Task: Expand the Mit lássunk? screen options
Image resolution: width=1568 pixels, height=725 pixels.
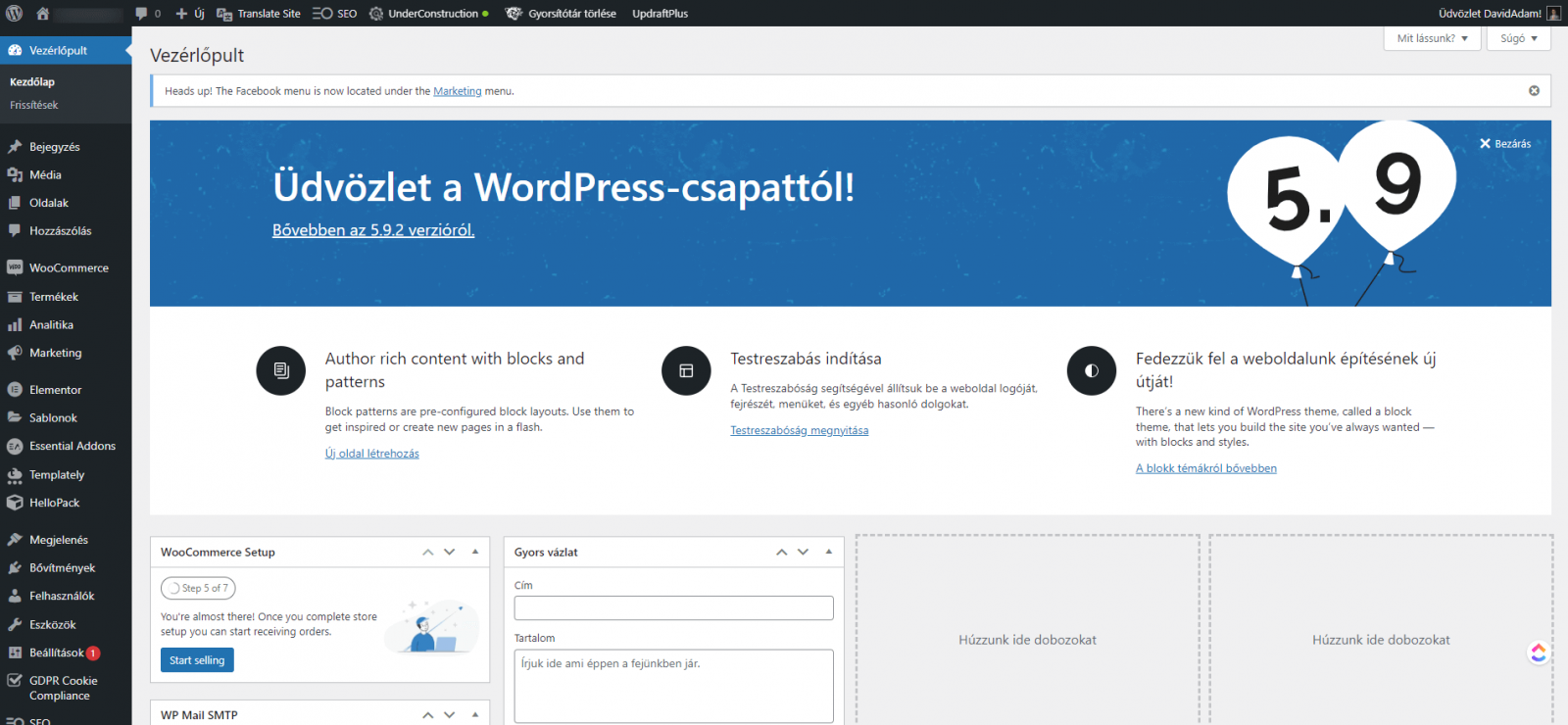Action: [x=1432, y=38]
